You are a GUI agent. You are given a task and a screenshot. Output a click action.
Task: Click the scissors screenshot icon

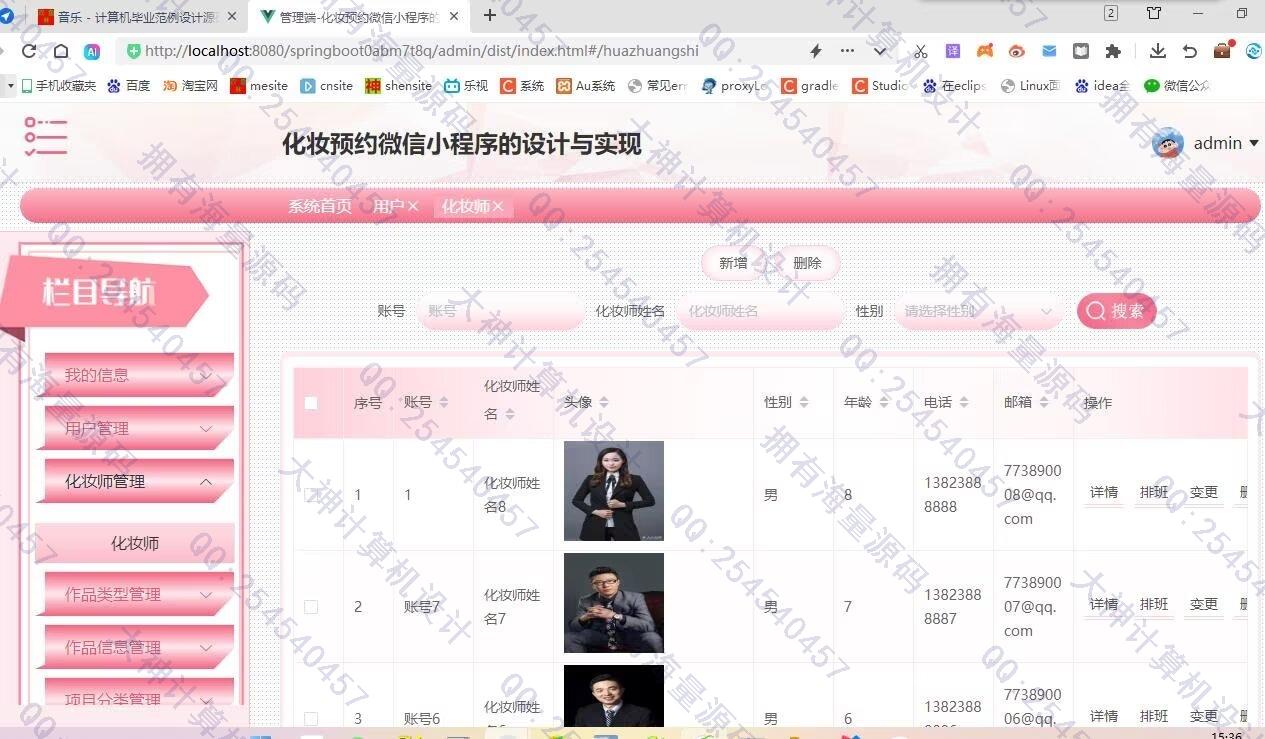921,51
